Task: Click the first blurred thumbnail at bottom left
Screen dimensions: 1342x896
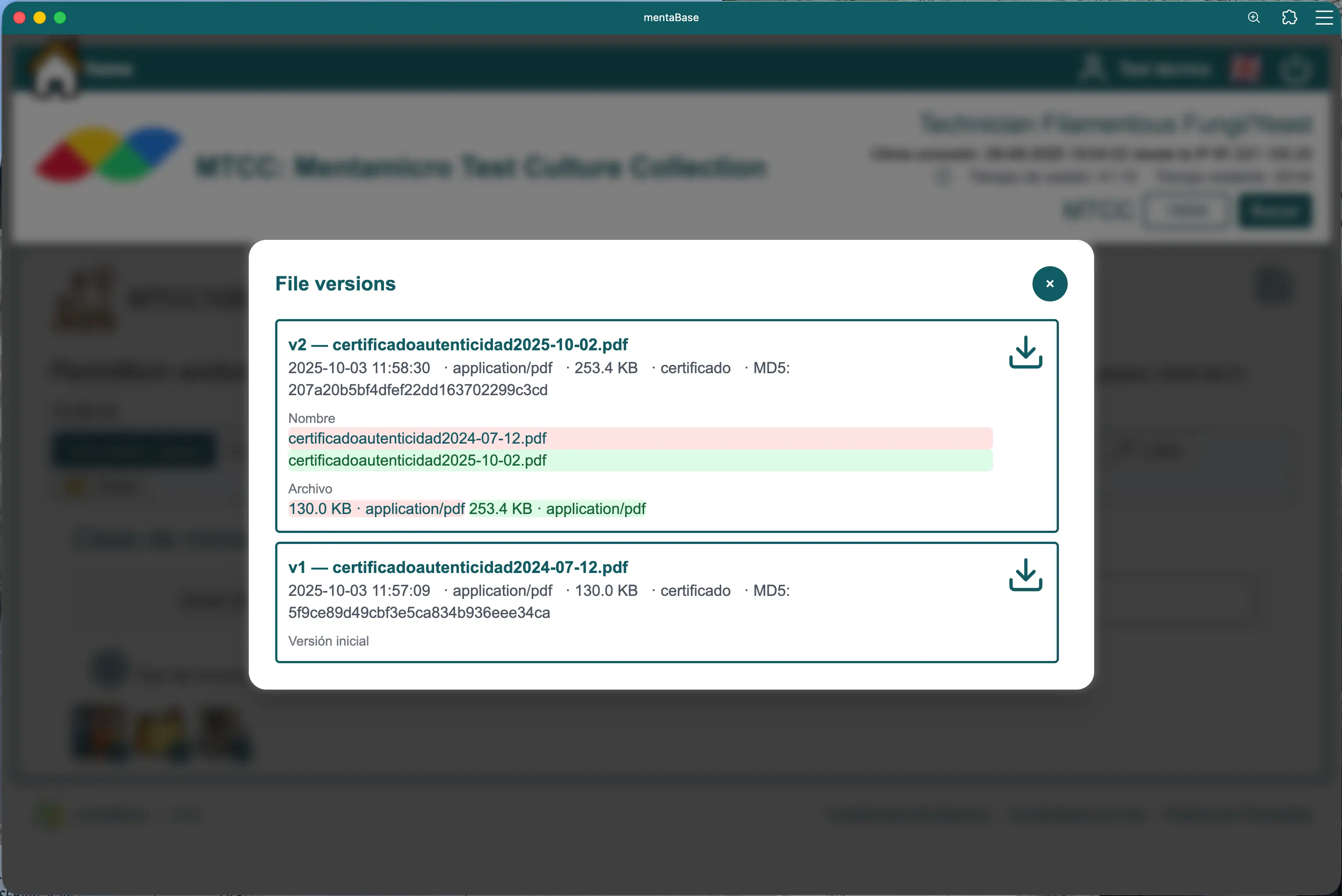Action: pos(100,733)
